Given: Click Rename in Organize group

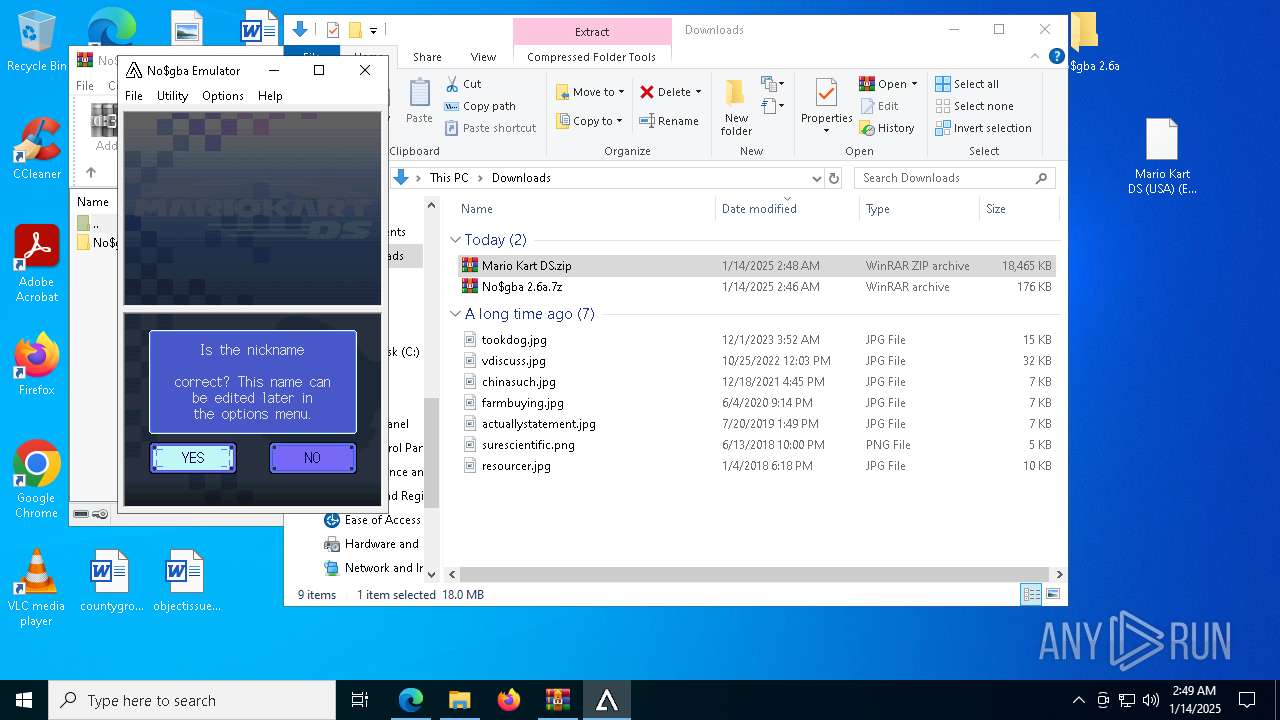Looking at the screenshot, I should 669,121.
